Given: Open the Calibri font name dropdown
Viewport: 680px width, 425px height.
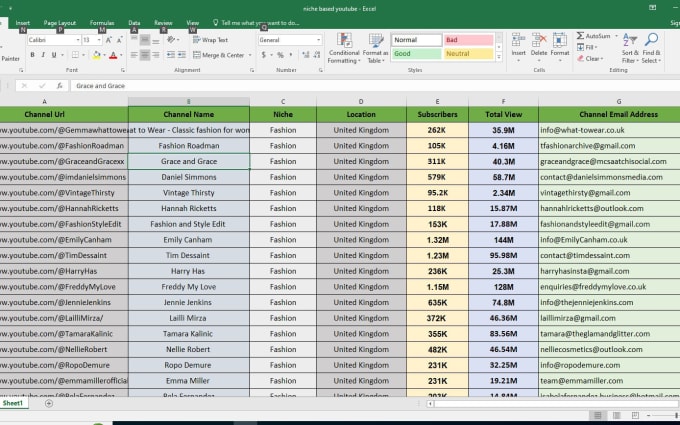Looking at the screenshot, I should tap(78, 40).
